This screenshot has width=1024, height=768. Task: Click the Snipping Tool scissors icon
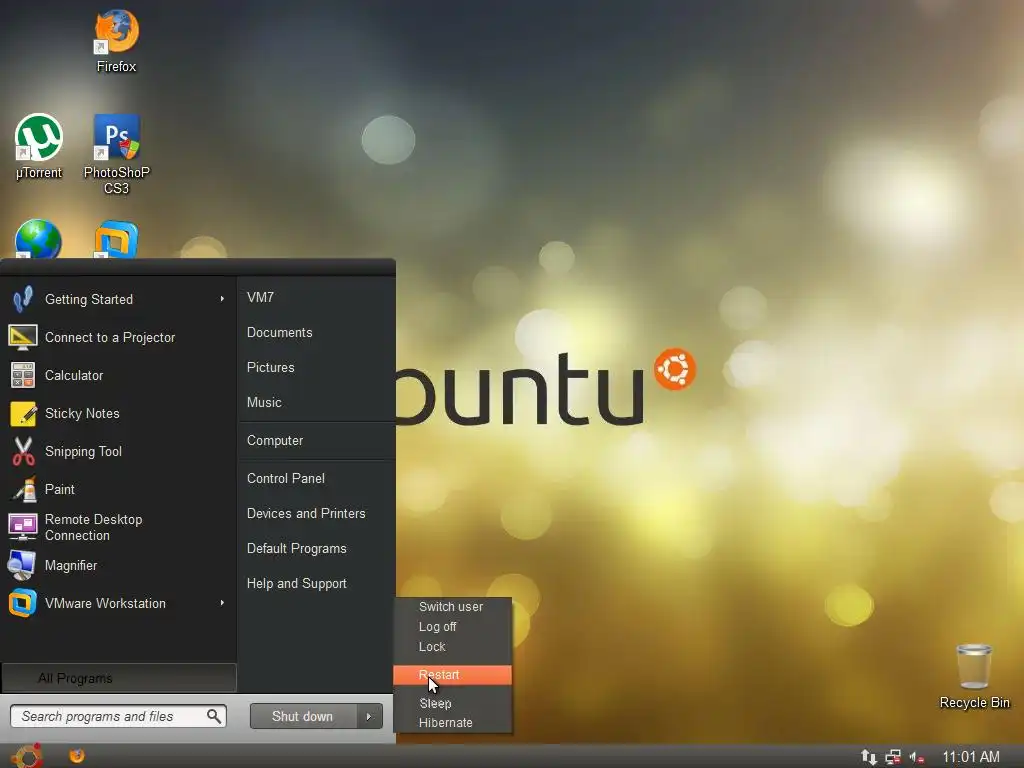23,451
